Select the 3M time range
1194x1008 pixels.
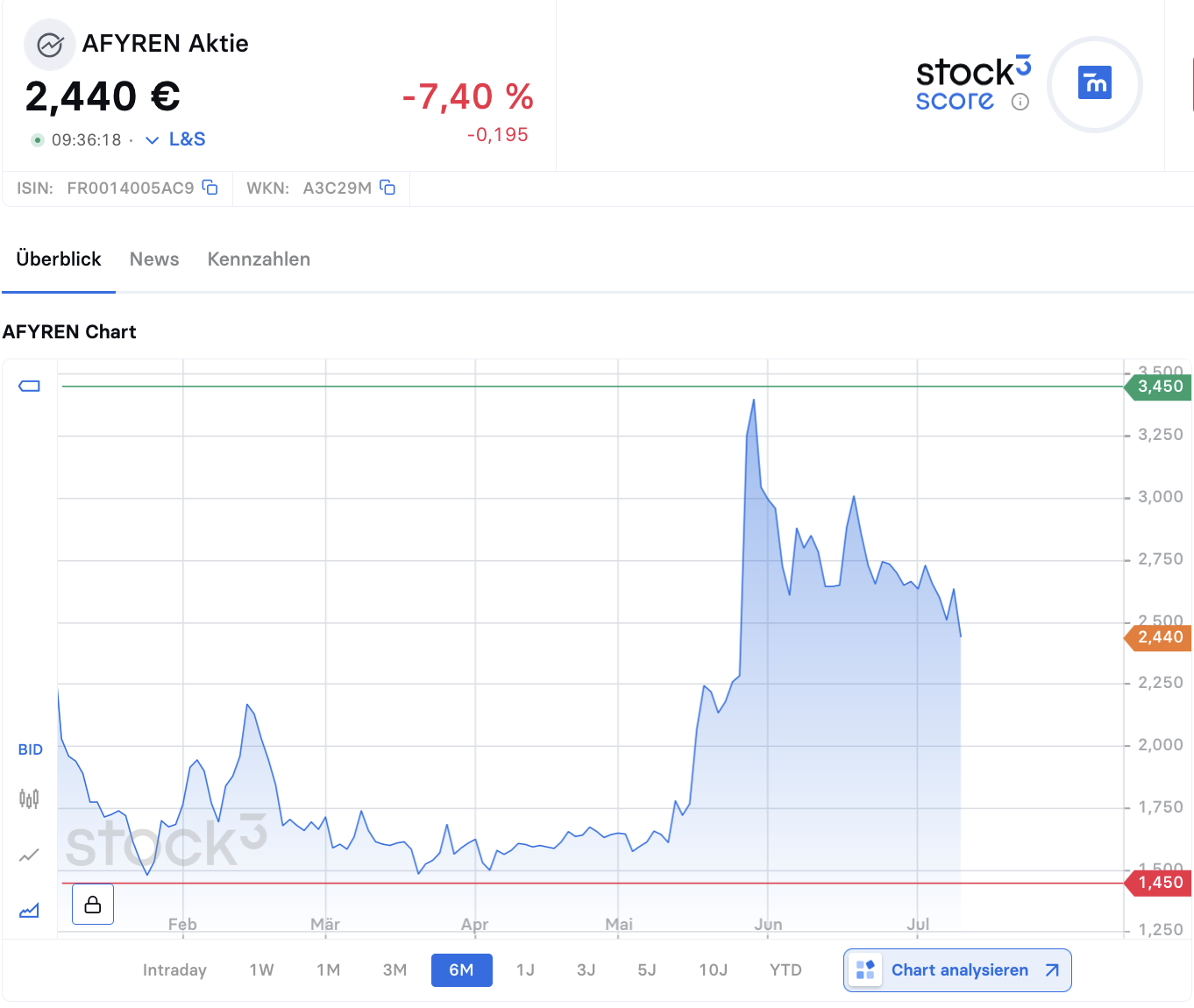[x=394, y=970]
